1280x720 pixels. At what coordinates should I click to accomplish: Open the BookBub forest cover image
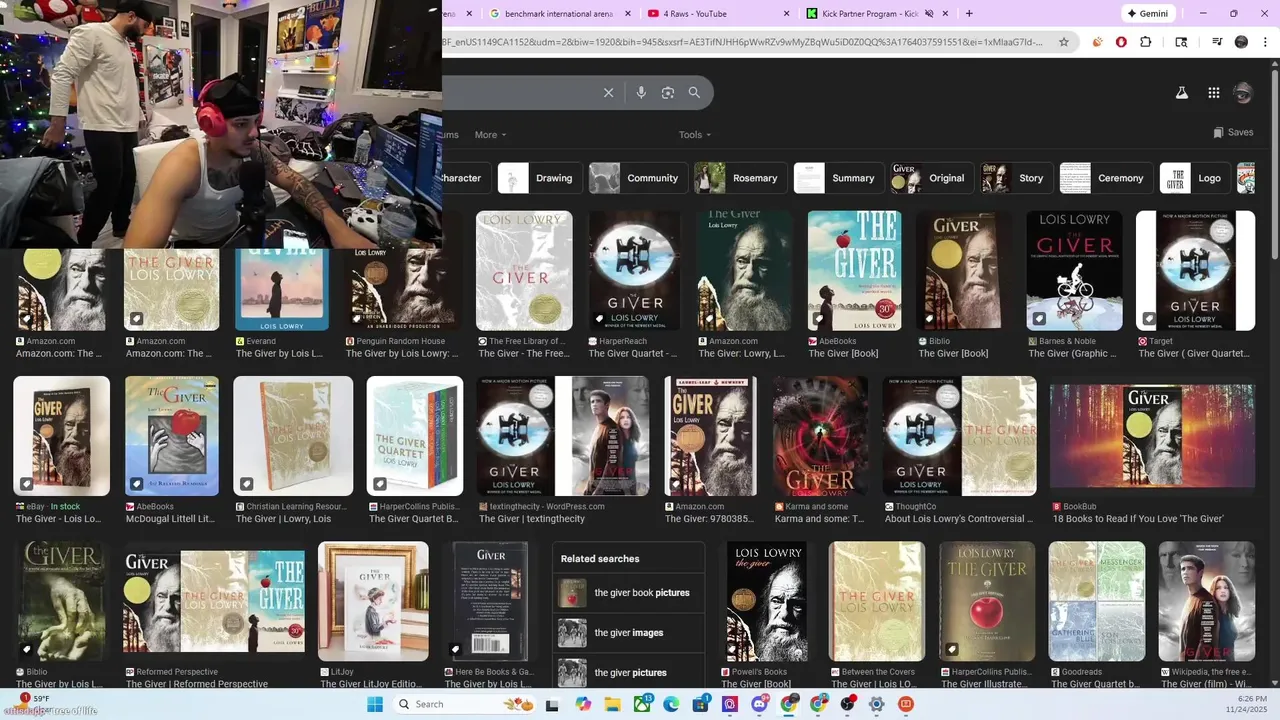tap(1152, 436)
